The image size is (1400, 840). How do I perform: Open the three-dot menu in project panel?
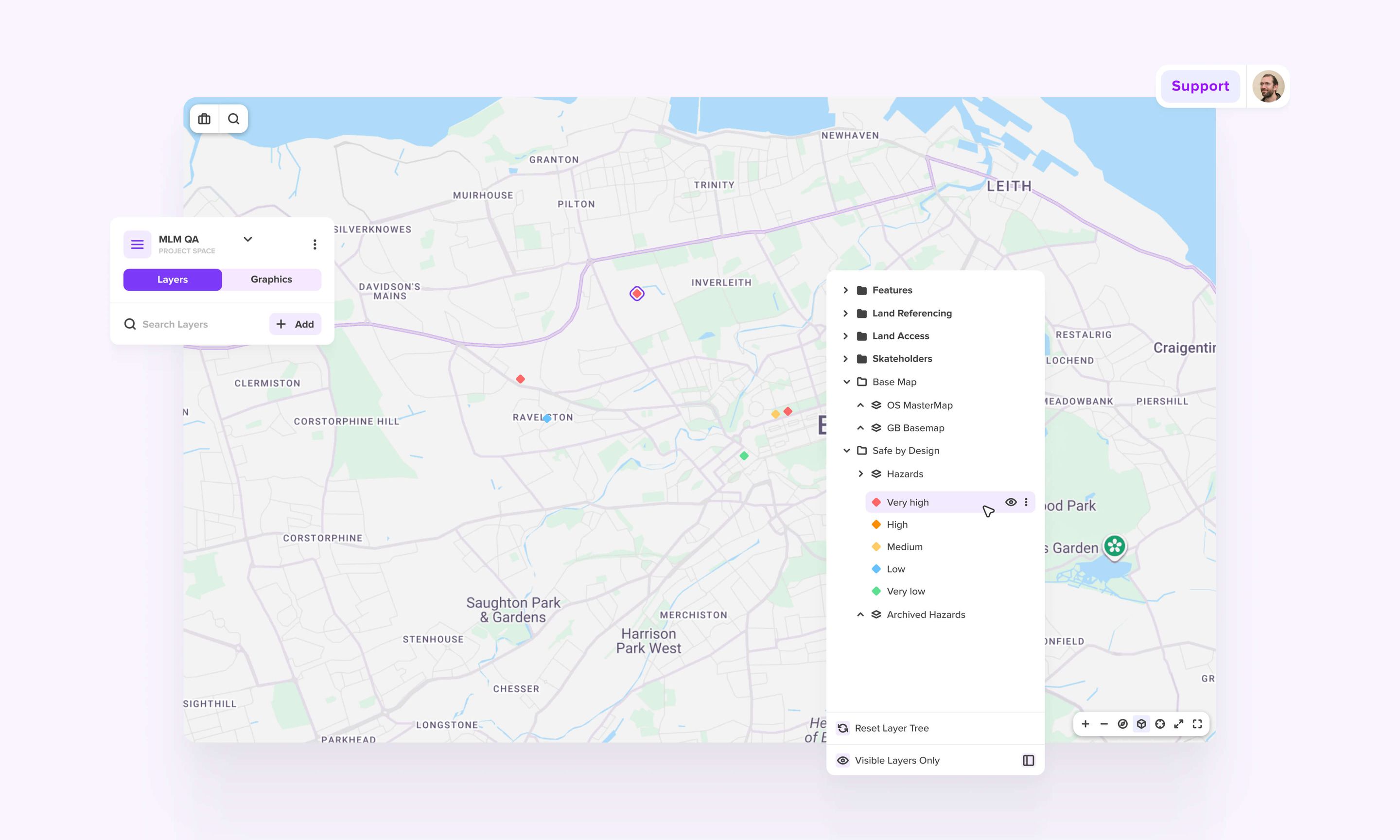315,245
